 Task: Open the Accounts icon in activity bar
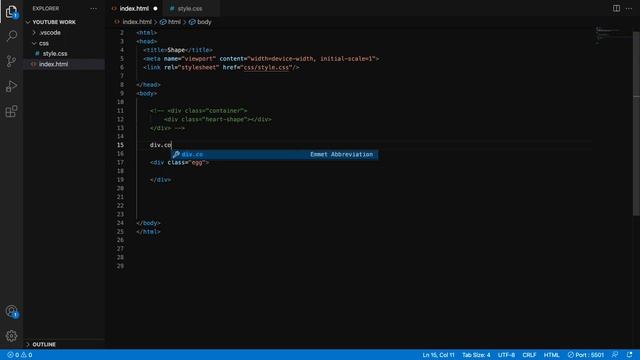(x=11, y=311)
